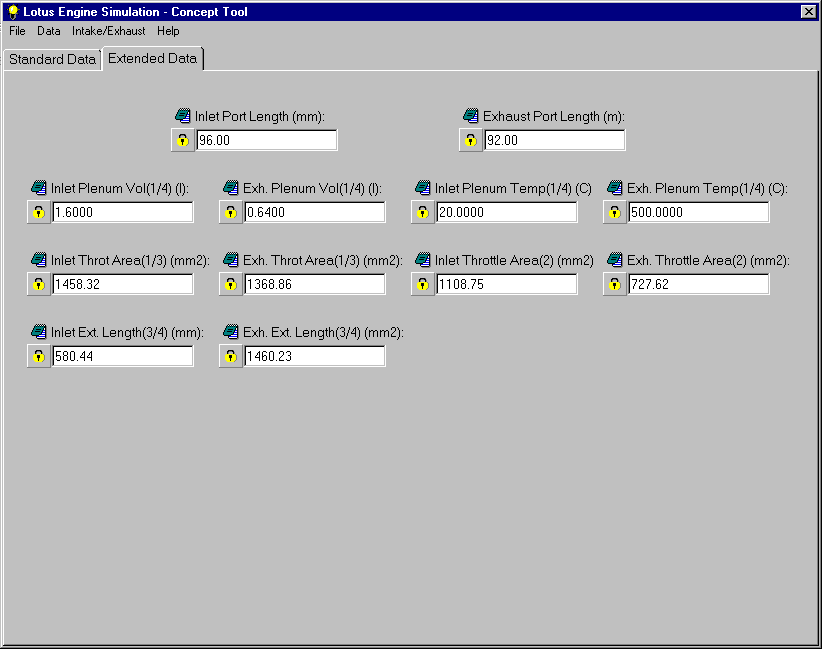The image size is (822, 649).
Task: Click the Inlet Throttle Area(2) field showing 1108.75
Action: point(507,284)
